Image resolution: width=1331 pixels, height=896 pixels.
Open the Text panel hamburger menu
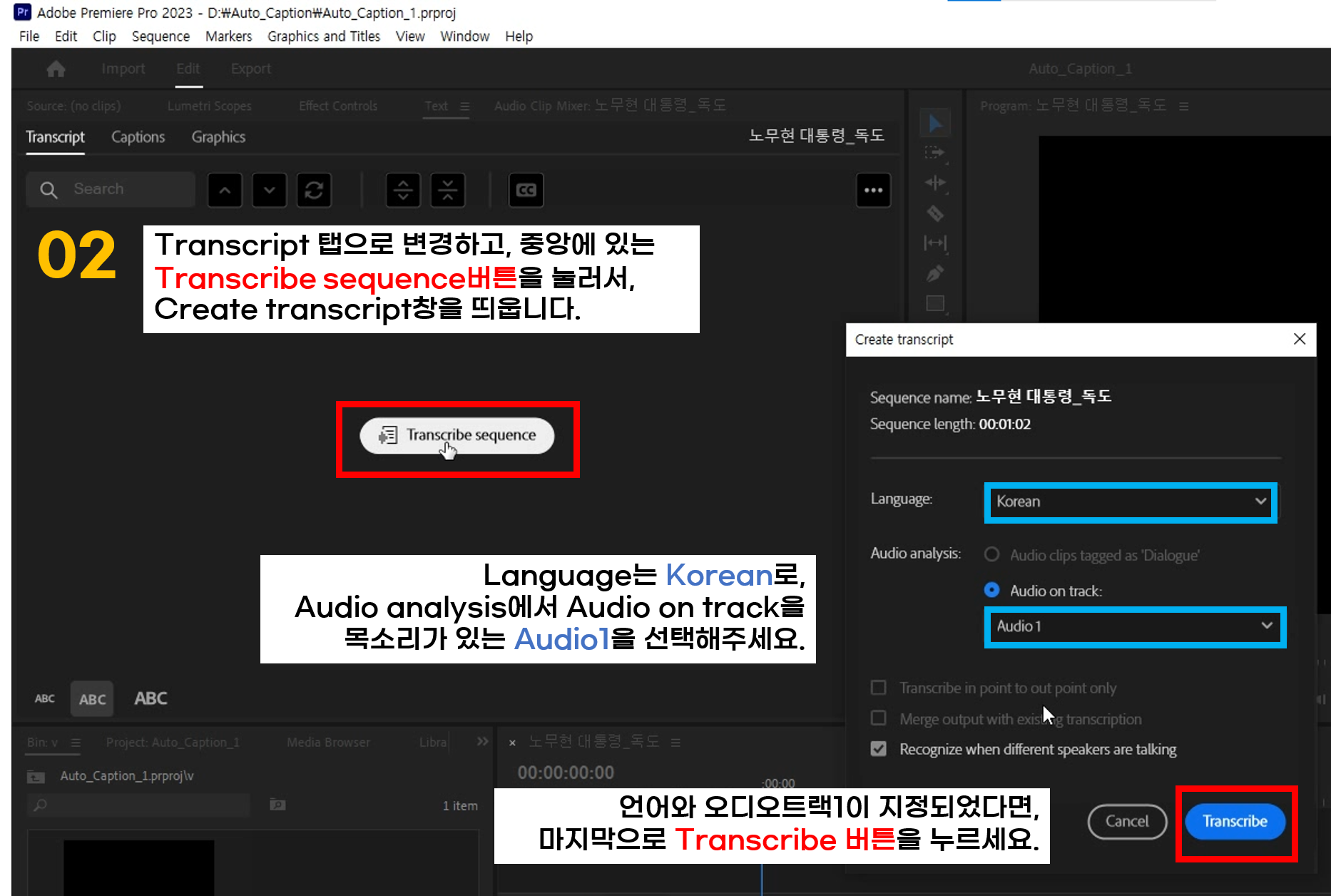pyautogui.click(x=465, y=106)
